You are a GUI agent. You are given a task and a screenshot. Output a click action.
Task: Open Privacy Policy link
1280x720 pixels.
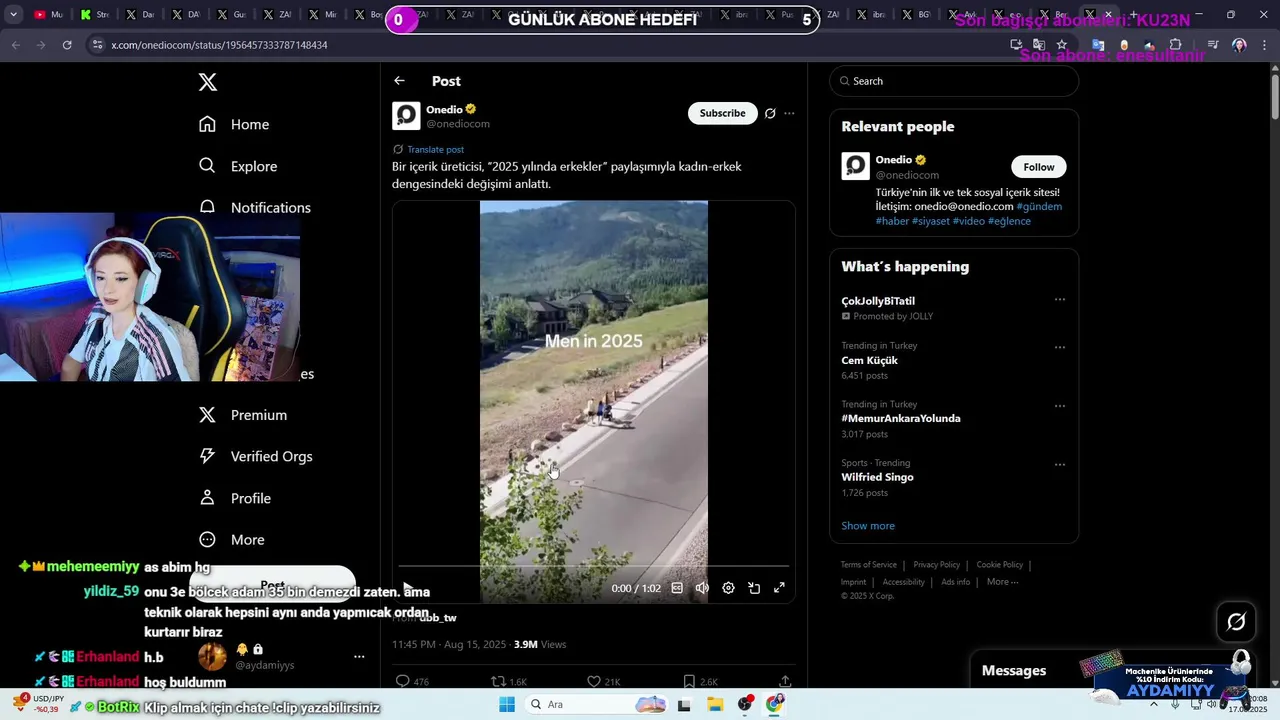click(936, 565)
